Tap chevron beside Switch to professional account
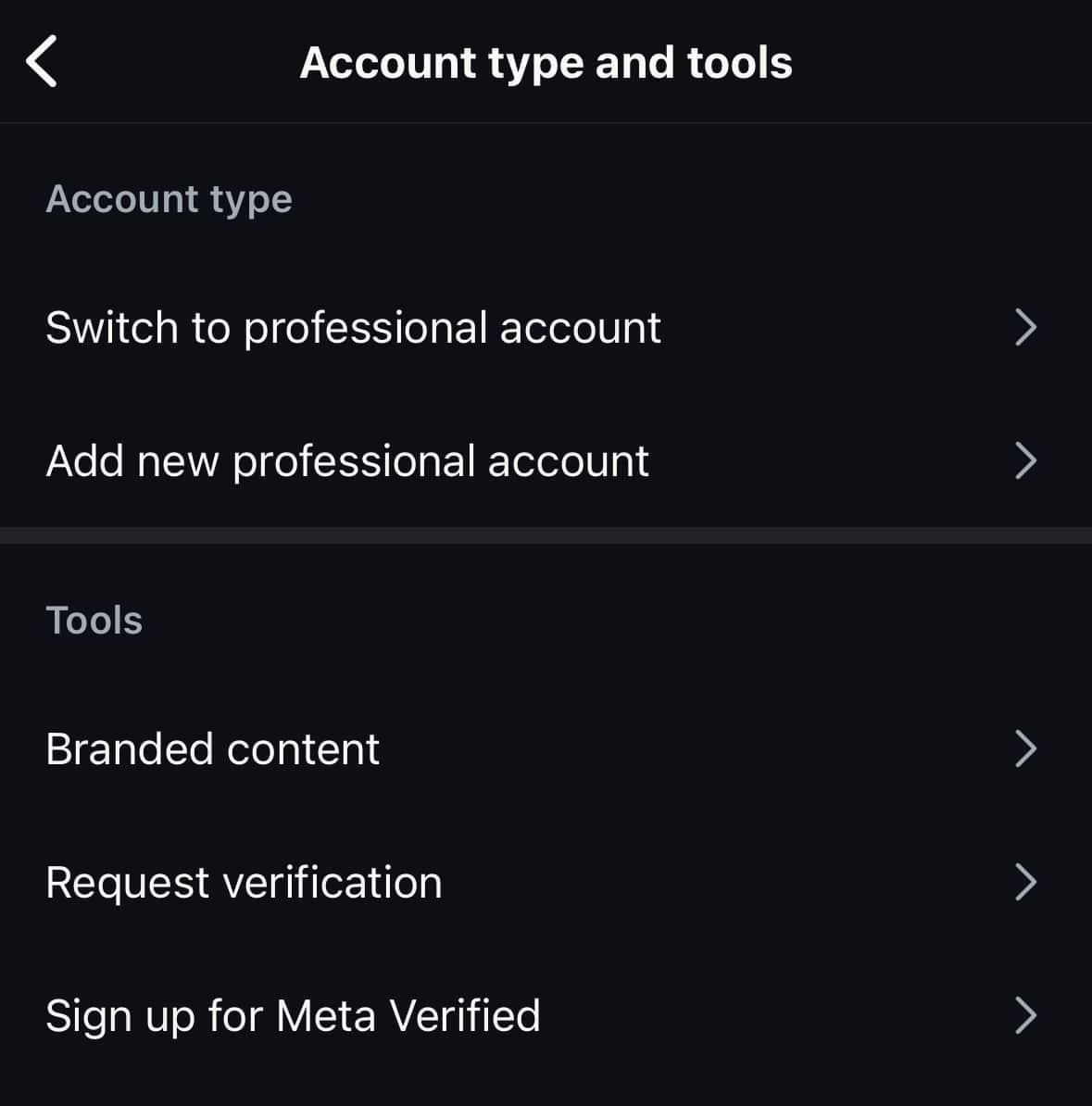This screenshot has width=1092, height=1106. 1025,327
